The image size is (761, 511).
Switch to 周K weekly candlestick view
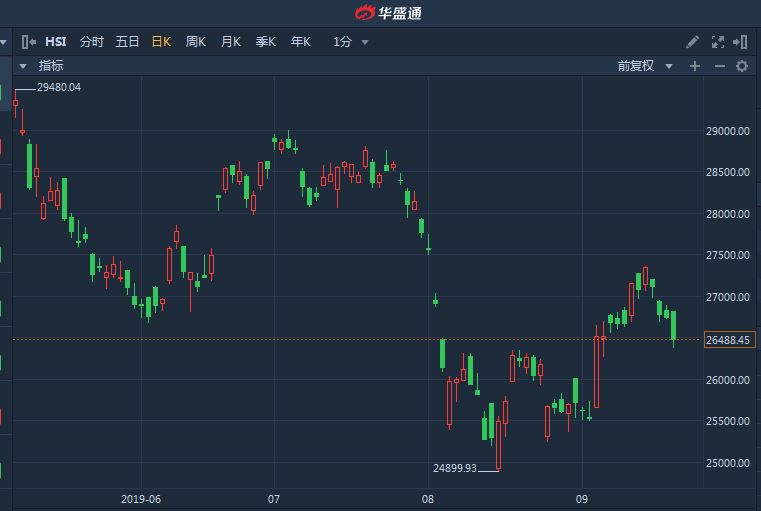point(195,42)
